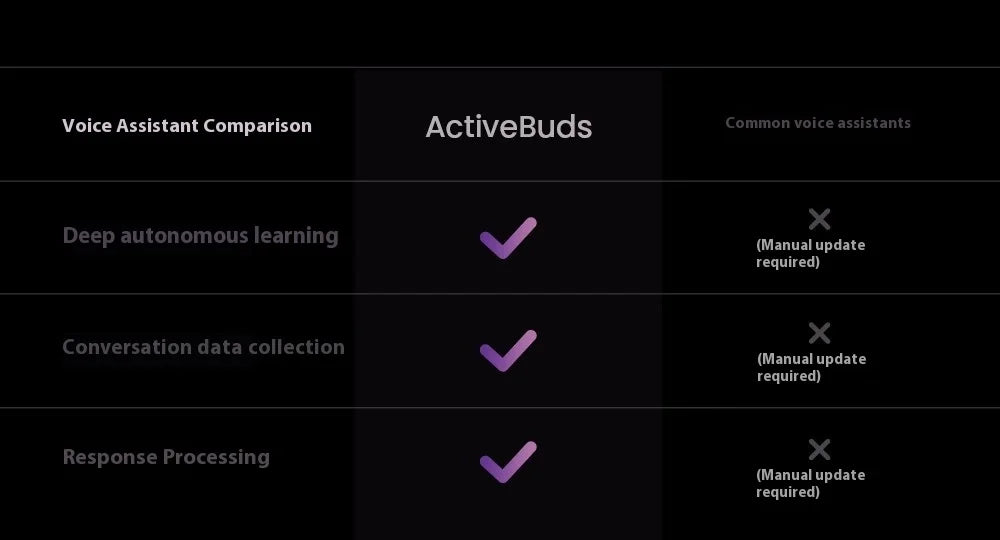This screenshot has width=1000, height=540.
Task: Click the gray X beside Response Processing
Action: pyautogui.click(x=820, y=449)
